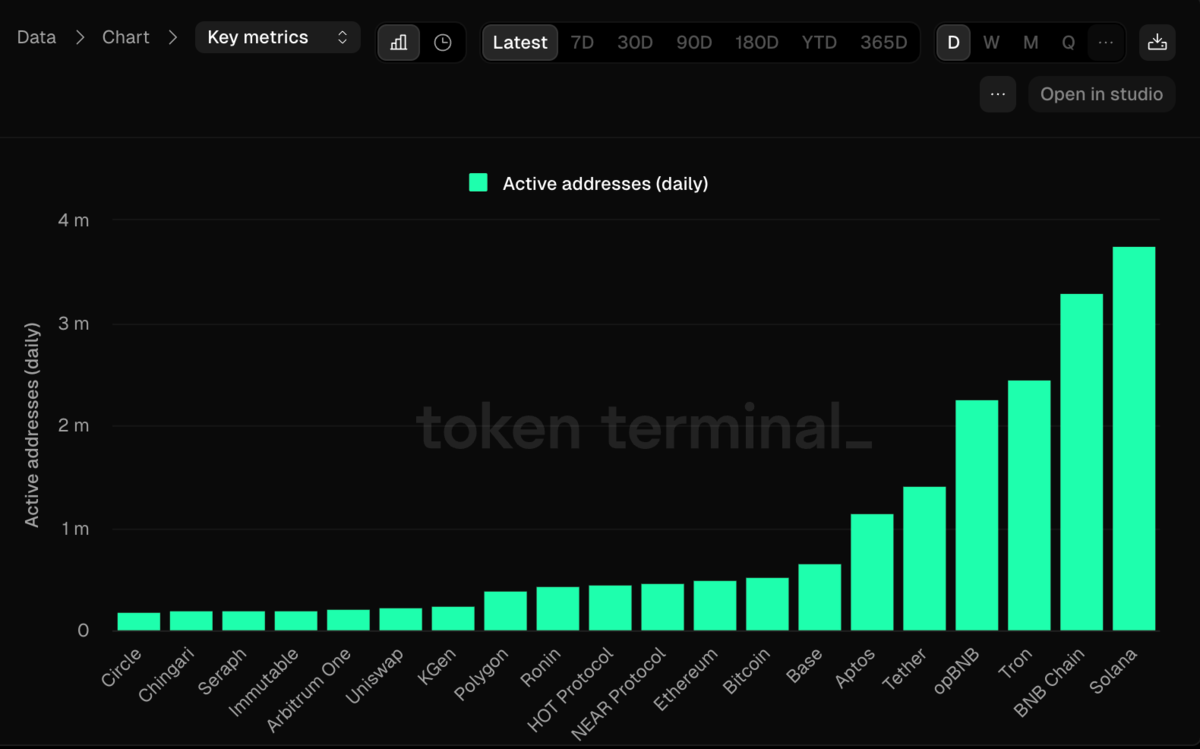The image size is (1200, 749).
Task: Go to the Chart breadcrumb
Action: click(126, 37)
